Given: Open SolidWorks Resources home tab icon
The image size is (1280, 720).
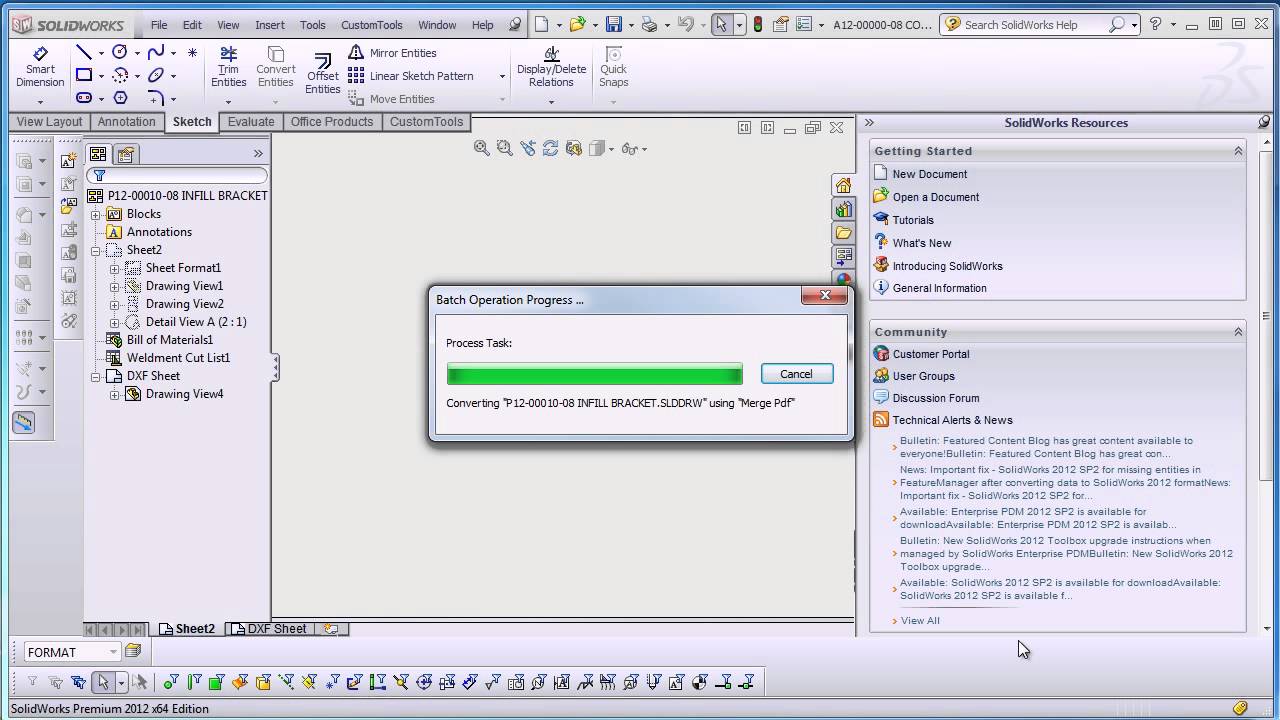Looking at the screenshot, I should coord(843,185).
